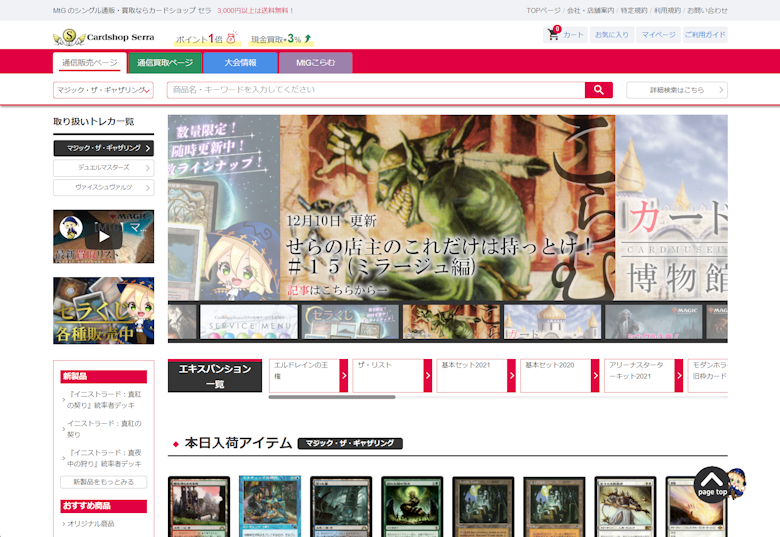Open the shopping cart
Viewport: 780px width, 537px height.
[x=565, y=35]
